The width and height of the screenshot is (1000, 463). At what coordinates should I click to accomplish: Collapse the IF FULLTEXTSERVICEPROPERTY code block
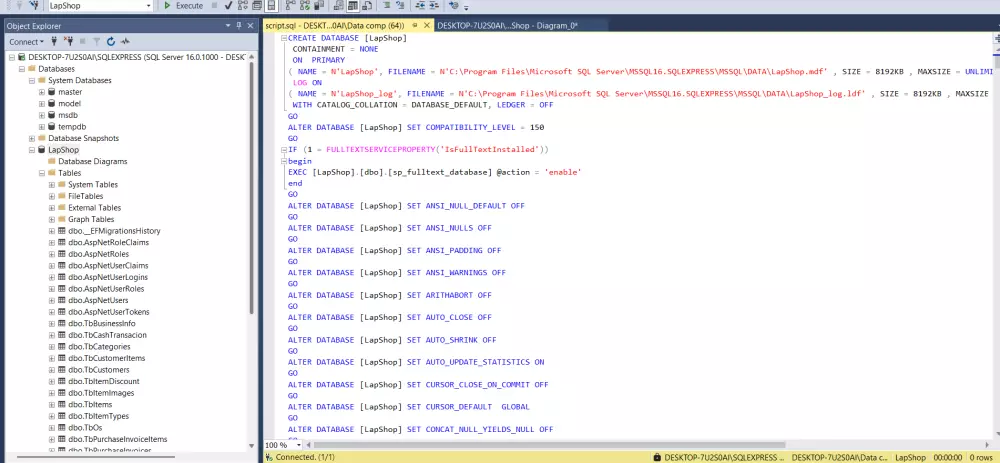tap(283, 150)
